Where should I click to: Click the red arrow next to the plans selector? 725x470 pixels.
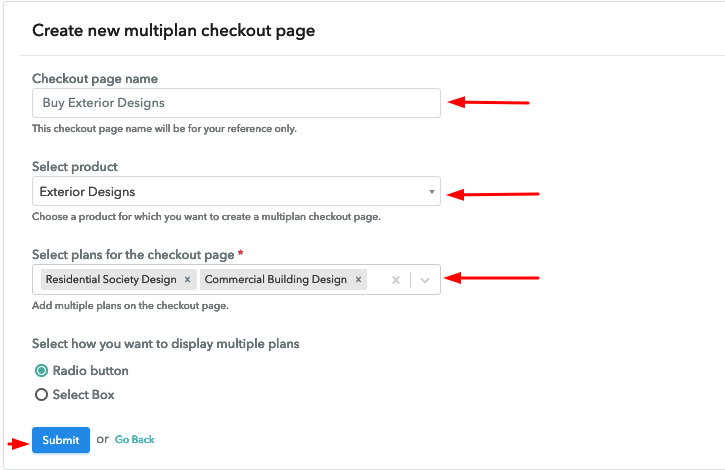(x=493, y=279)
